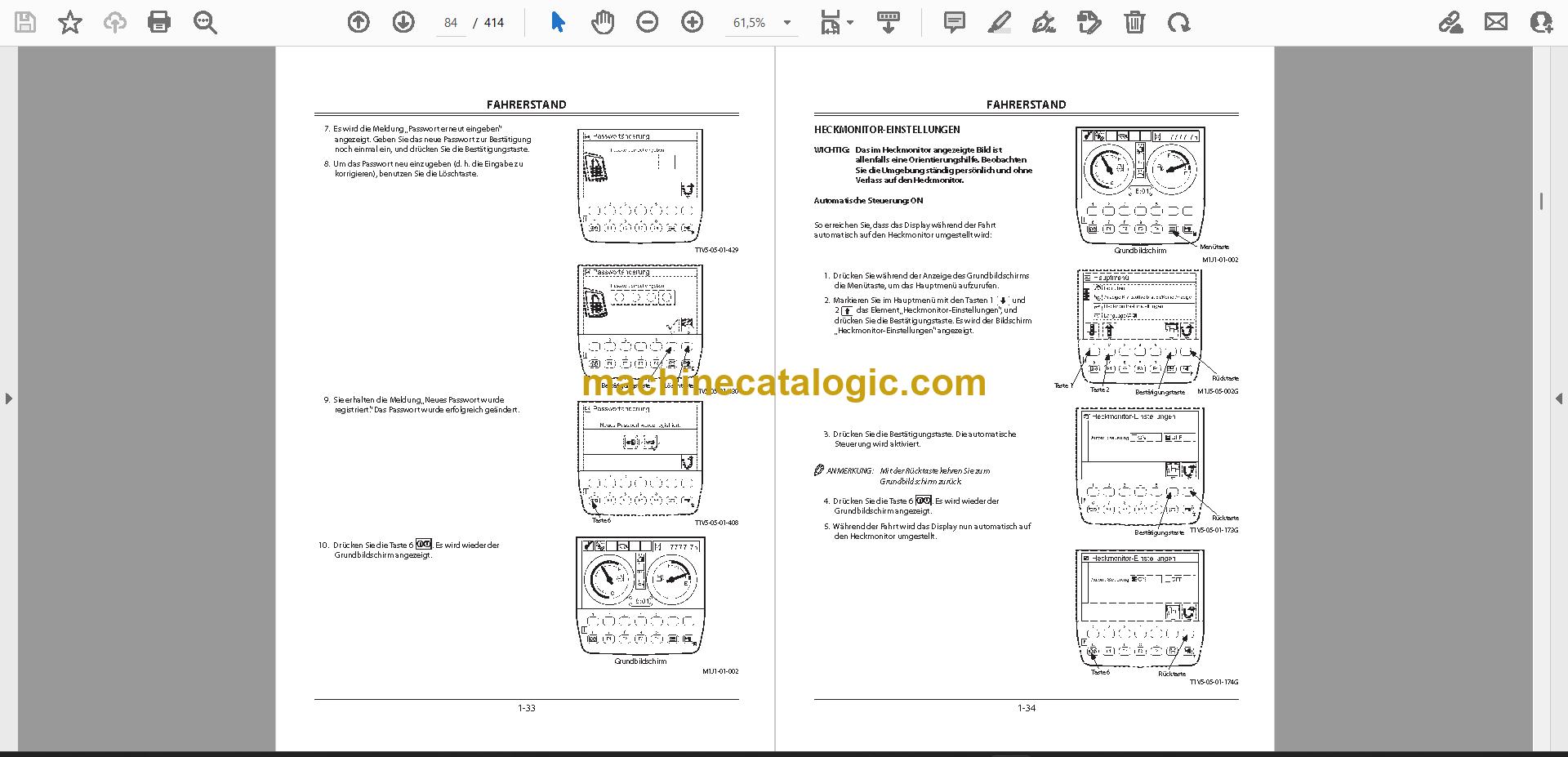Zoom out with the minus icon
Viewport: 1568px width, 757px height.
click(648, 22)
